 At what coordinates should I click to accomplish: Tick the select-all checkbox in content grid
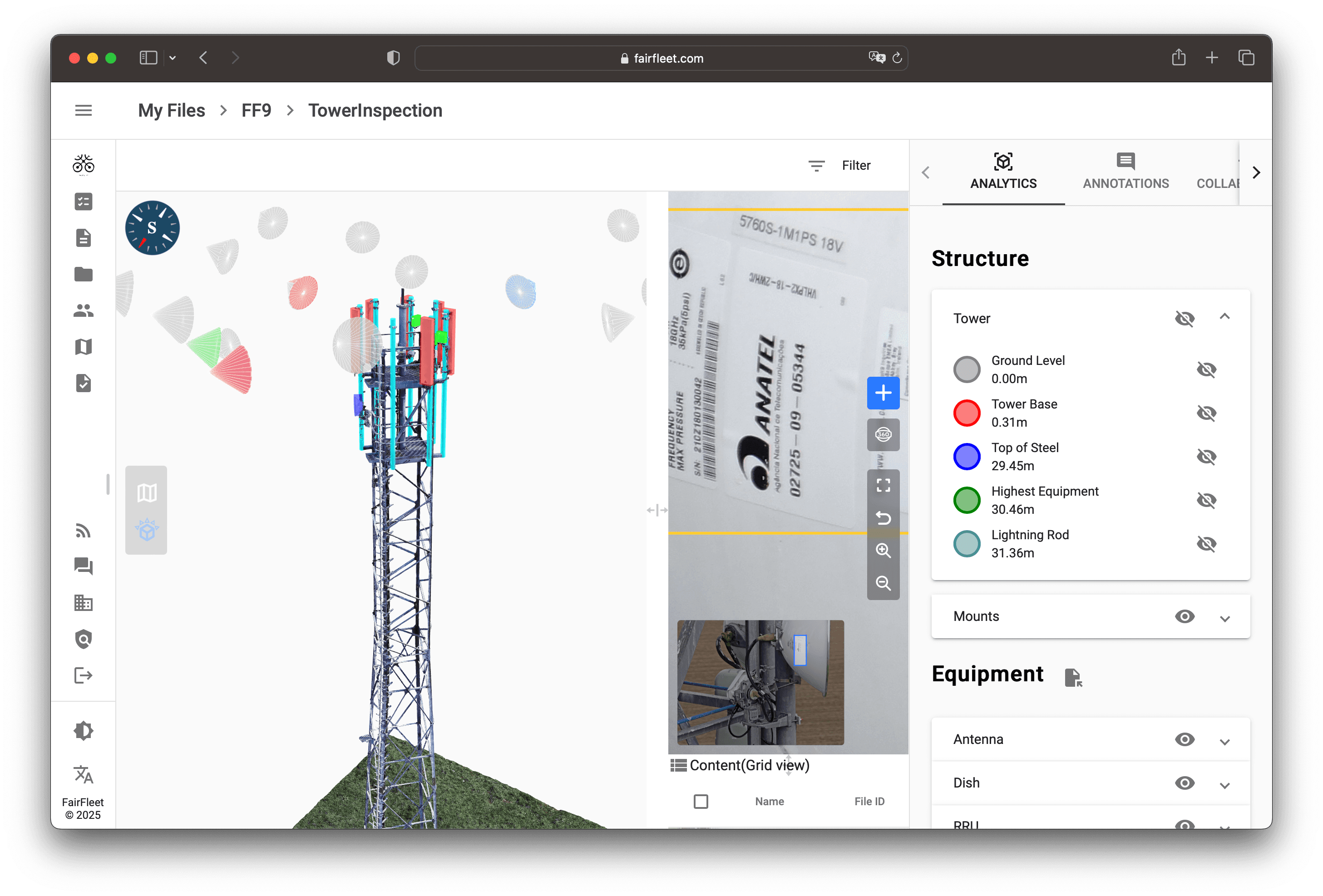click(x=701, y=802)
